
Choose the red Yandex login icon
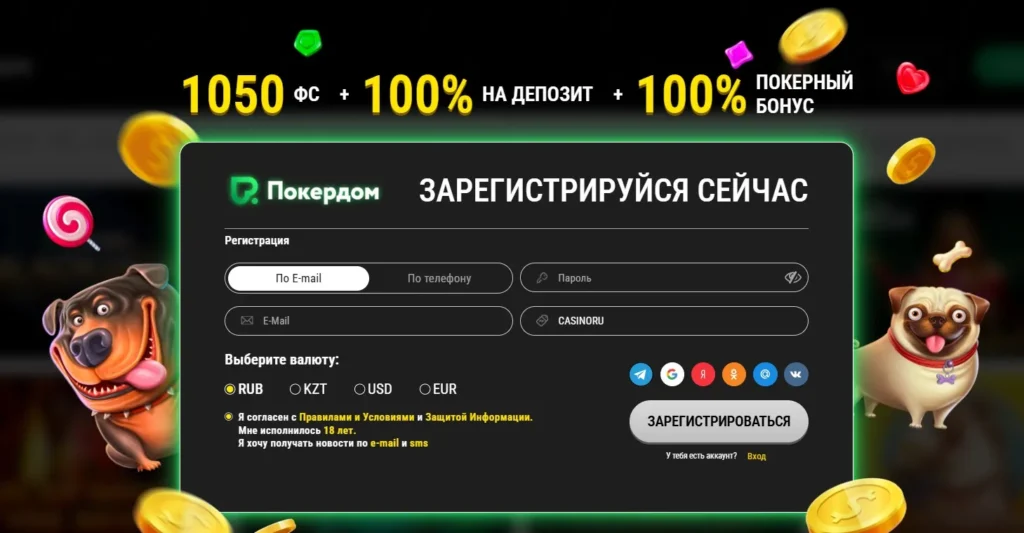click(x=703, y=374)
